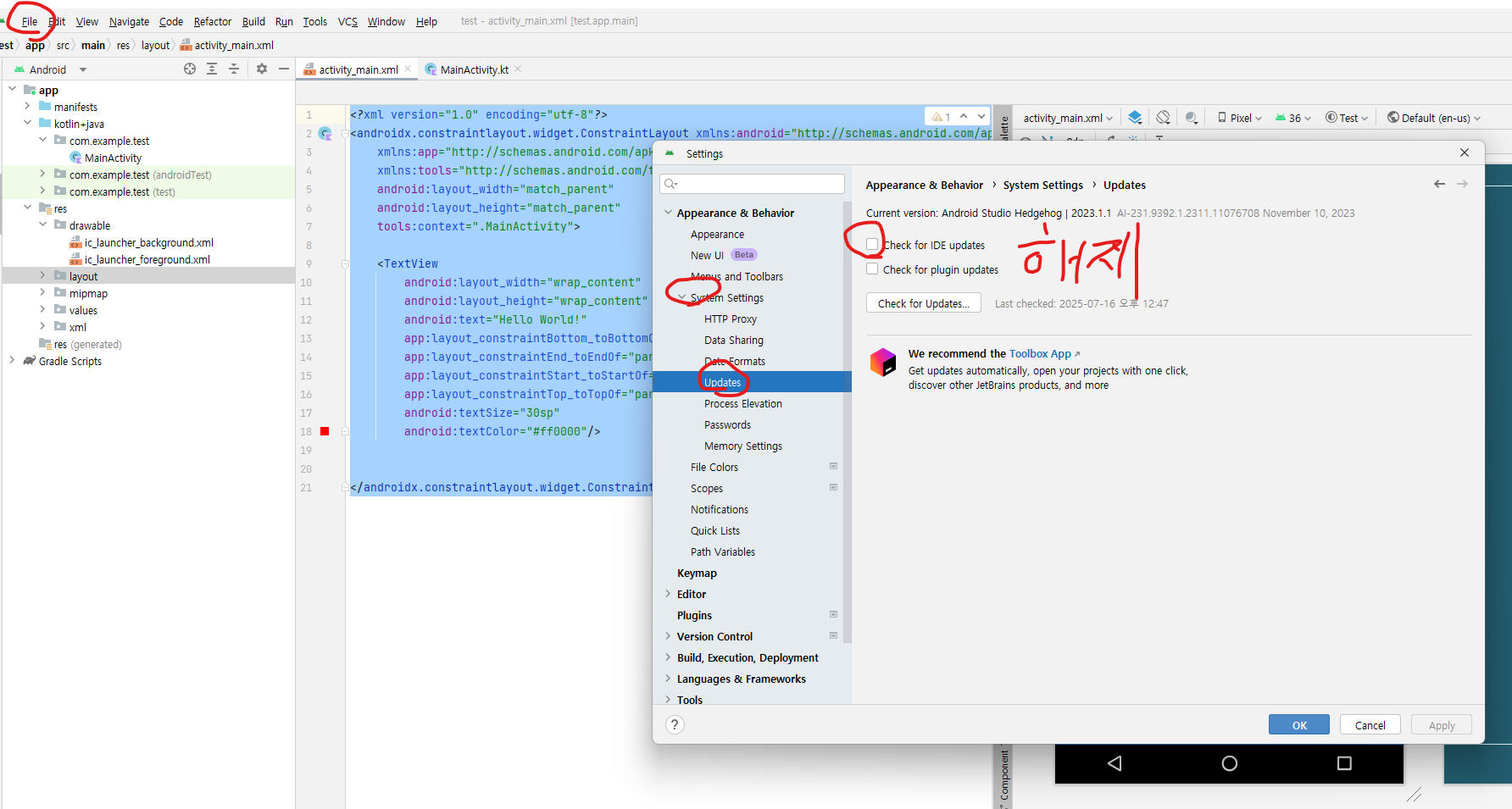Click Expand All icon in project panel
Image resolution: width=1512 pixels, height=809 pixels.
point(212,69)
